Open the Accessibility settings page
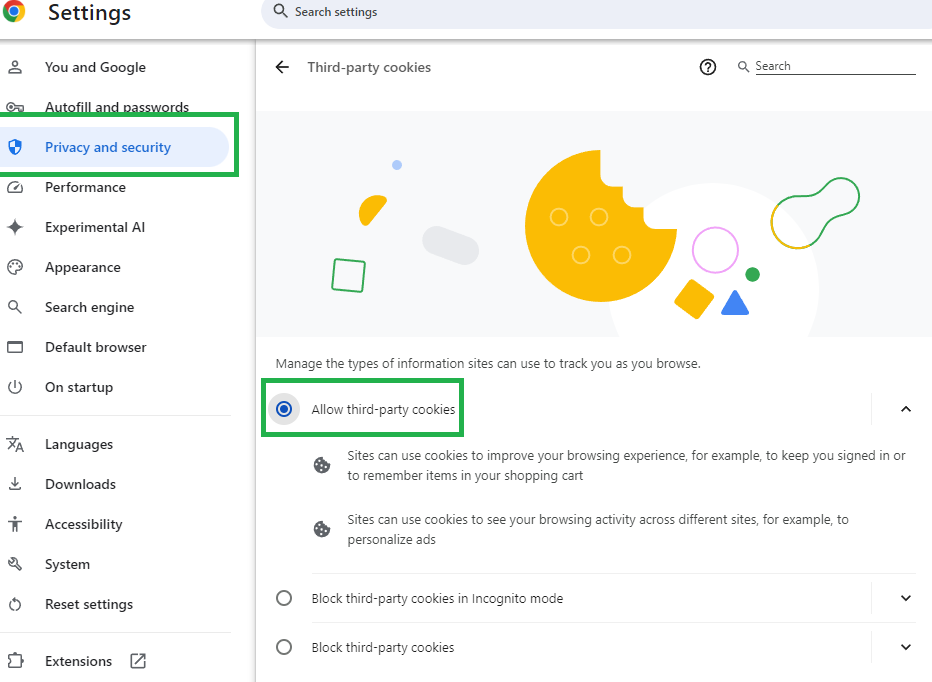The height and width of the screenshot is (682, 932). pyautogui.click(x=83, y=524)
